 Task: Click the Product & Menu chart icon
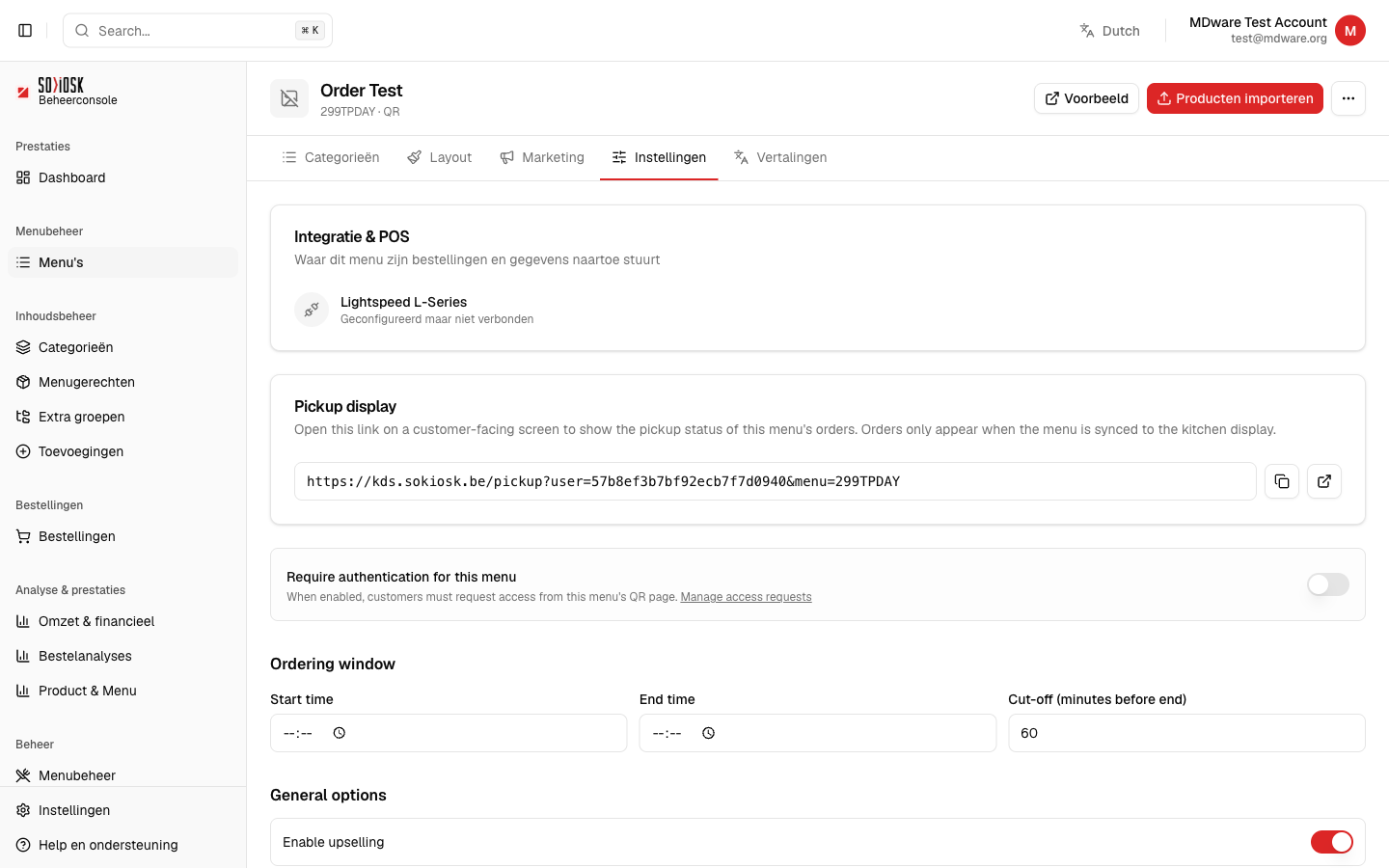pos(23,691)
